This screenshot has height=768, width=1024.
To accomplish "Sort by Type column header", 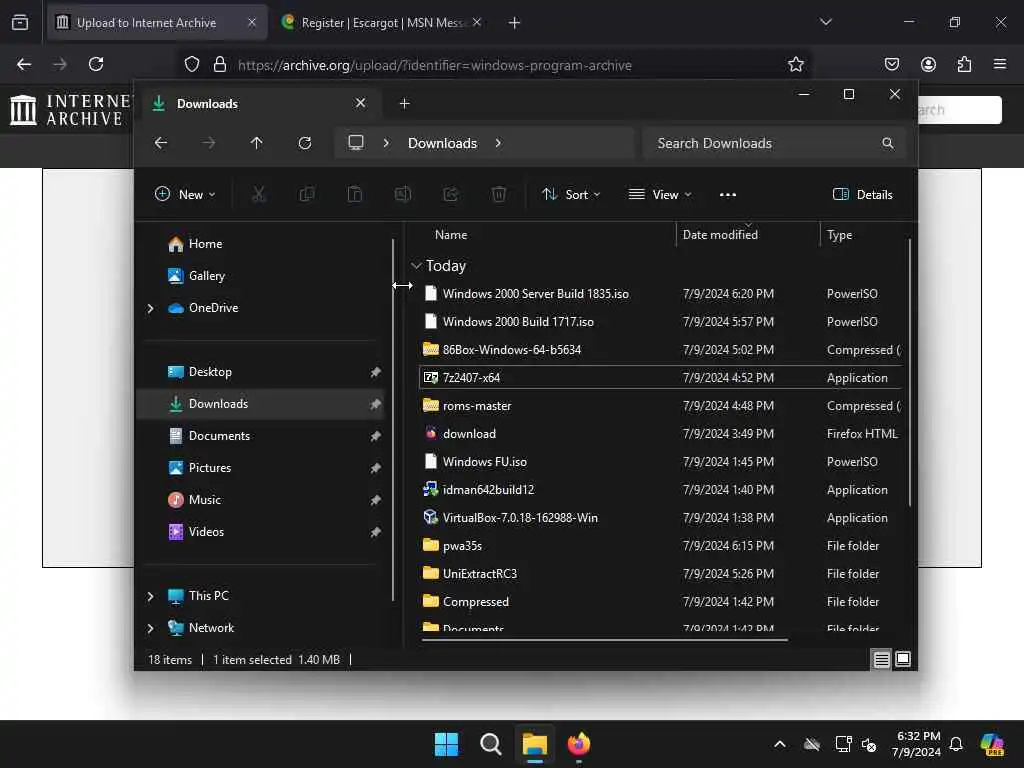I will (840, 234).
